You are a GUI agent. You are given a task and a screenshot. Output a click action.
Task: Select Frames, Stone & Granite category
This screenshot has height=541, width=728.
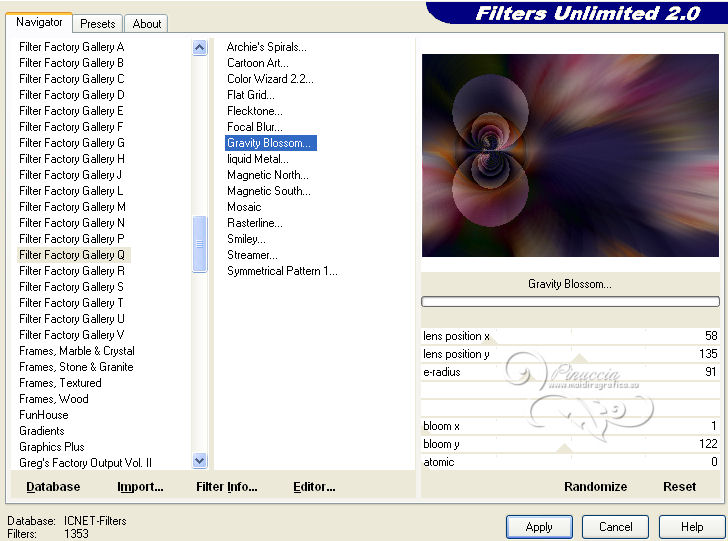[x=76, y=367]
